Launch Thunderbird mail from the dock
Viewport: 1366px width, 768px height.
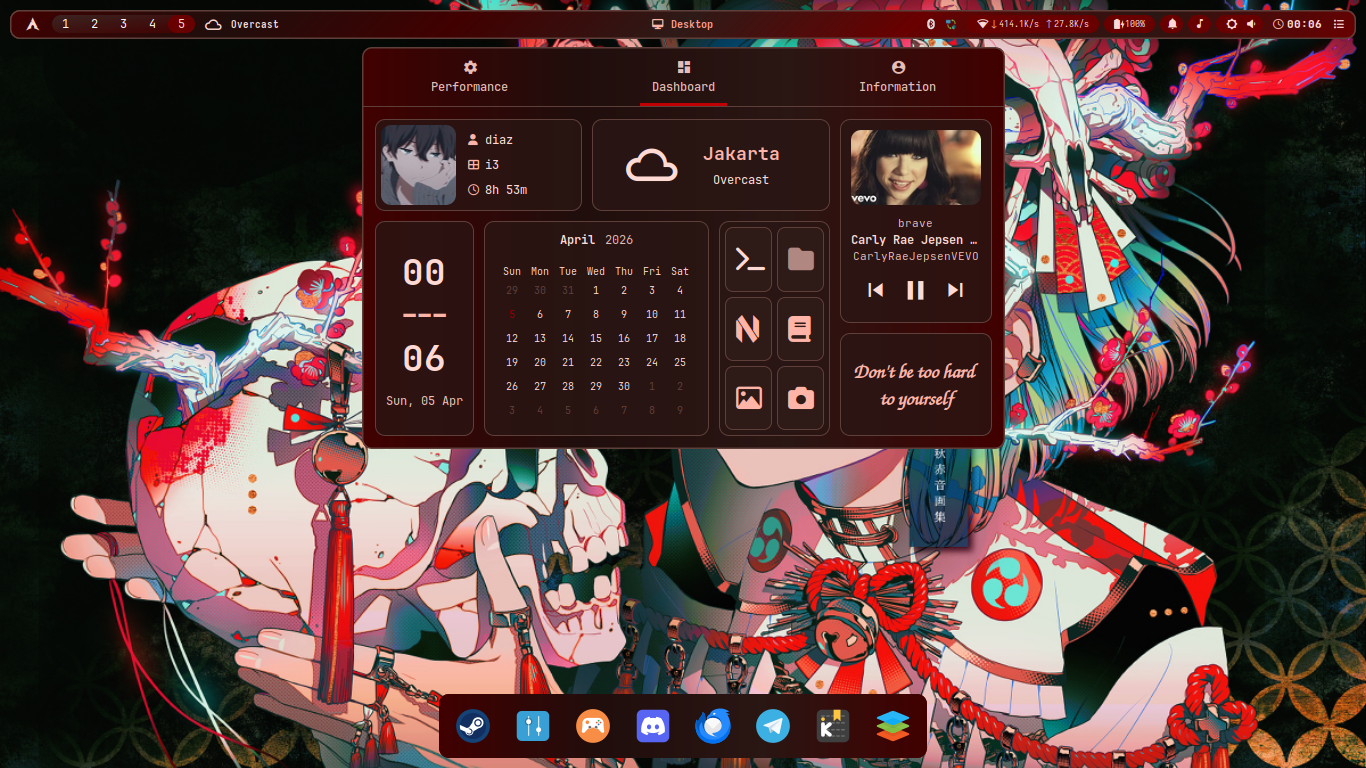point(713,726)
